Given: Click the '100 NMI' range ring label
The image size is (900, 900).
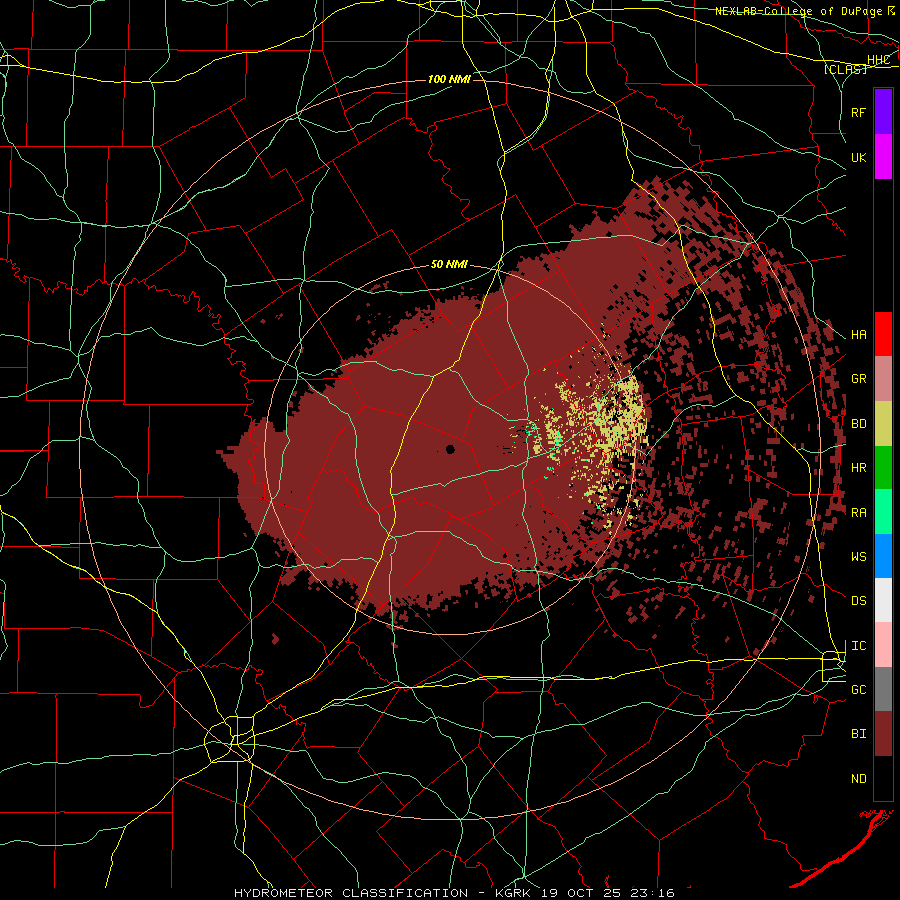Looking at the screenshot, I should coord(449,79).
